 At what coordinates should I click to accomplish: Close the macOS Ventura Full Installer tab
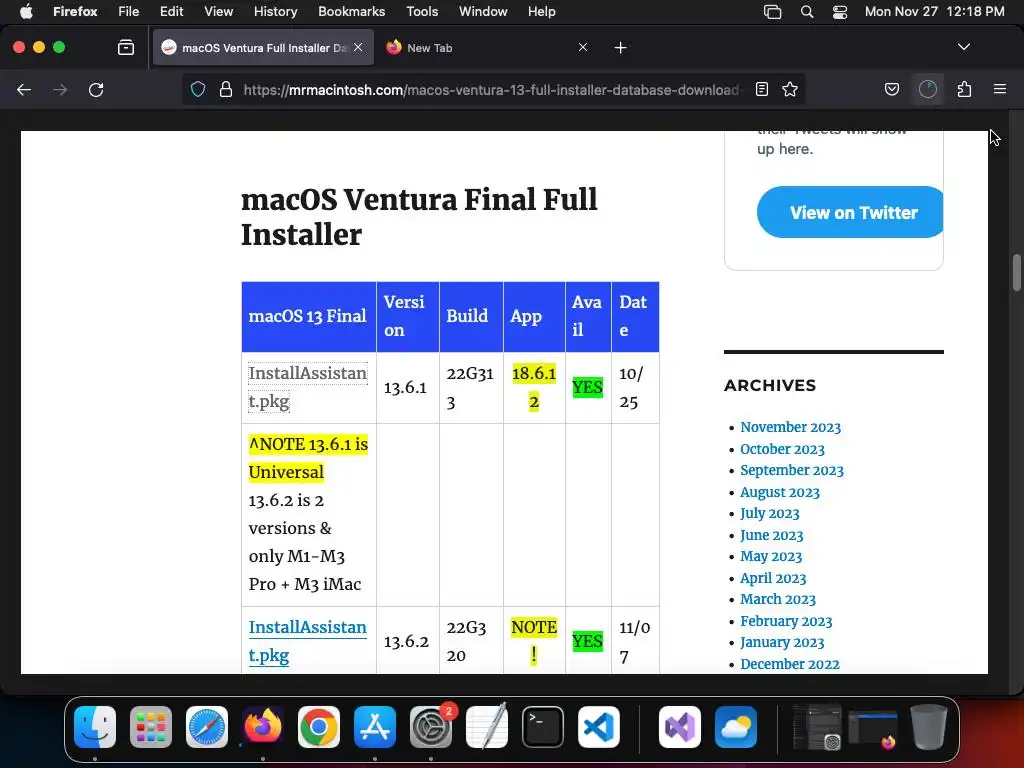[x=358, y=47]
